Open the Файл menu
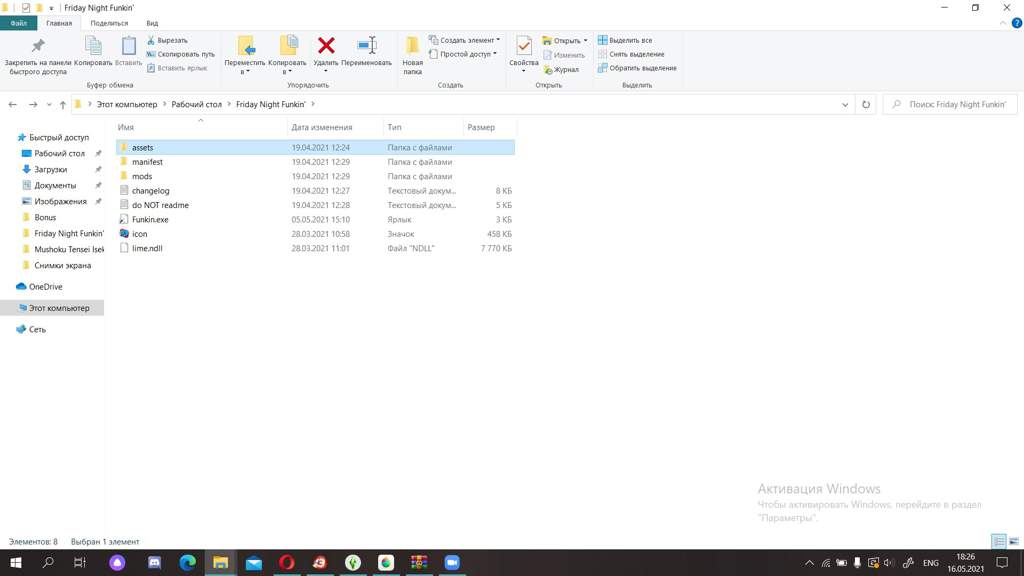Screen dimensions: 1024x576 (x=18, y=23)
